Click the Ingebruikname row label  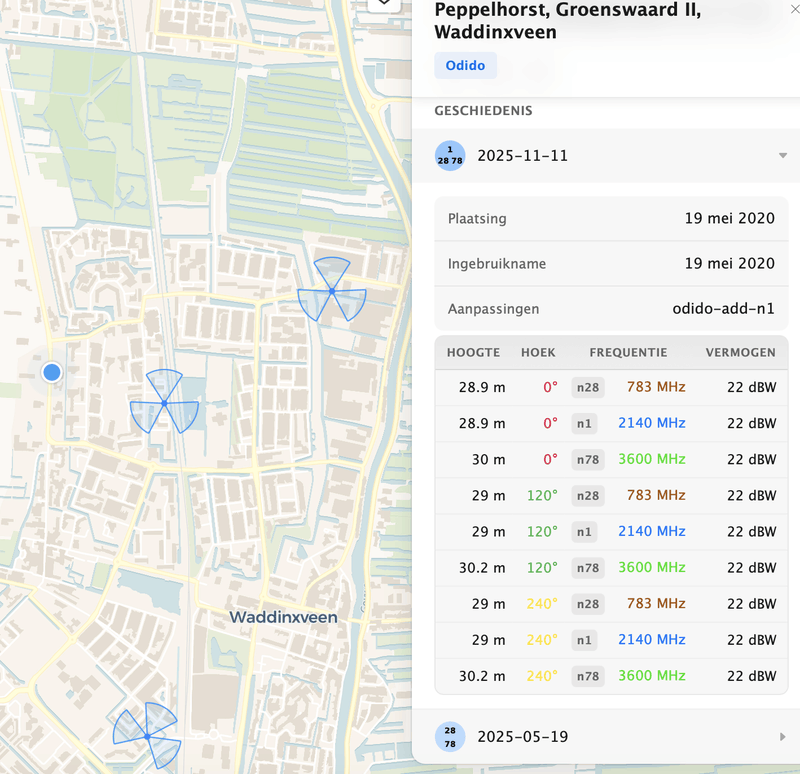click(497, 264)
